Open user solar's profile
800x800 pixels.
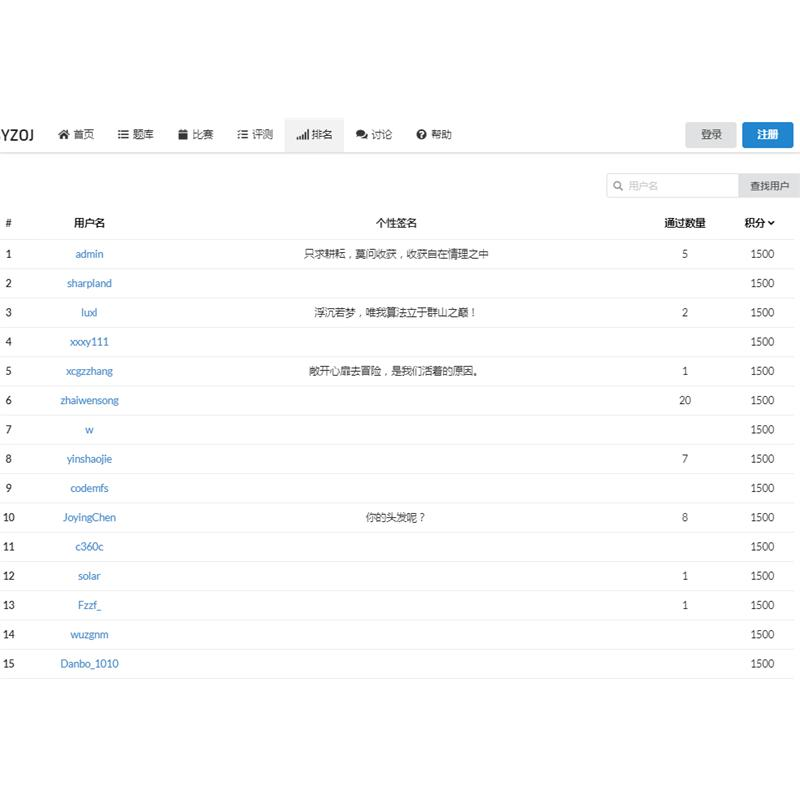[x=89, y=576]
